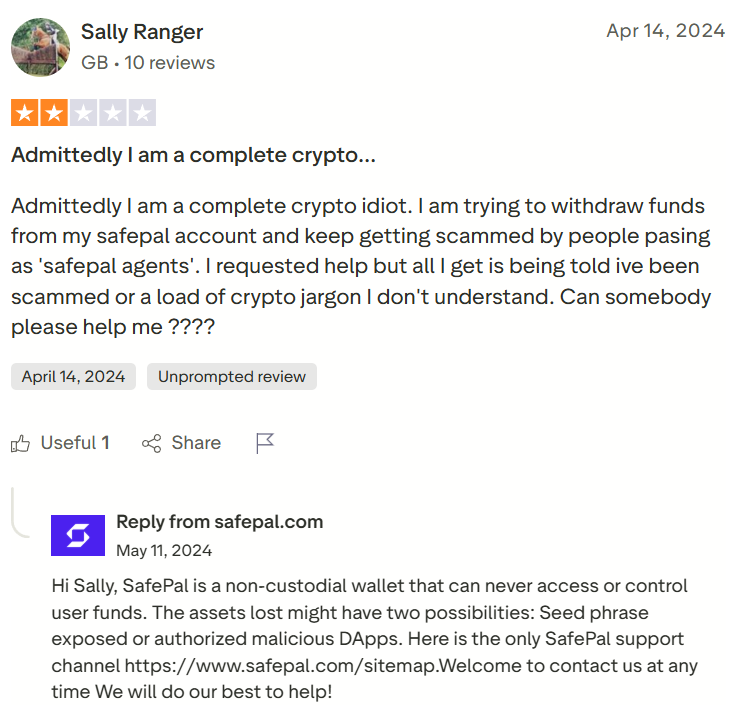Viewport: 751px width, 705px height.
Task: Click Sally Ranger's profile avatar
Action: pos(40,47)
